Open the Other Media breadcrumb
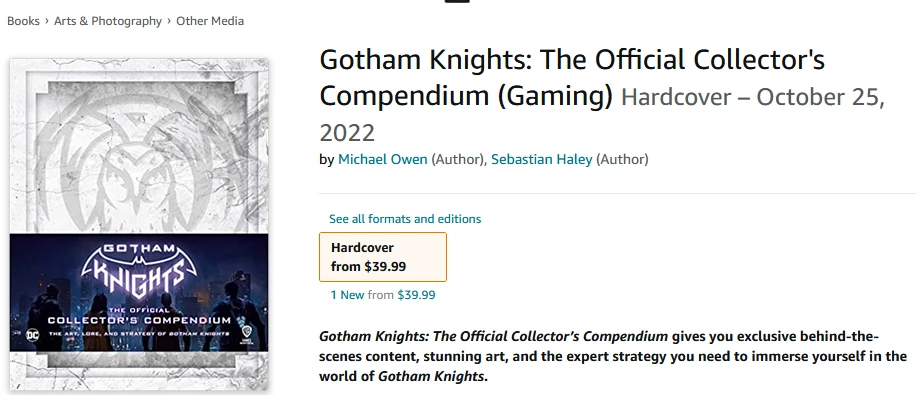 210,21
